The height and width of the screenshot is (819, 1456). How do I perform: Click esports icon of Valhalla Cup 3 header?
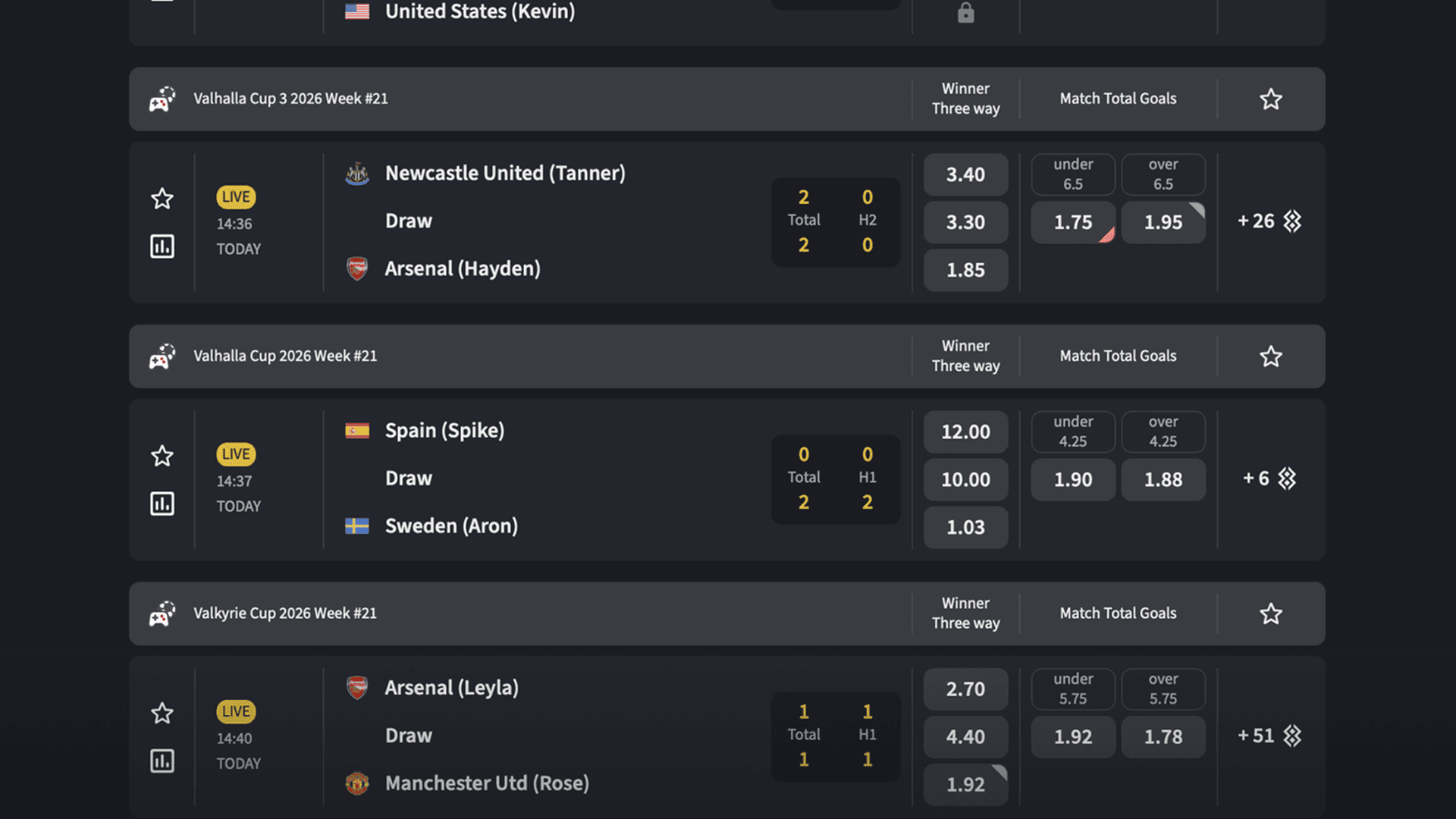tap(162, 99)
